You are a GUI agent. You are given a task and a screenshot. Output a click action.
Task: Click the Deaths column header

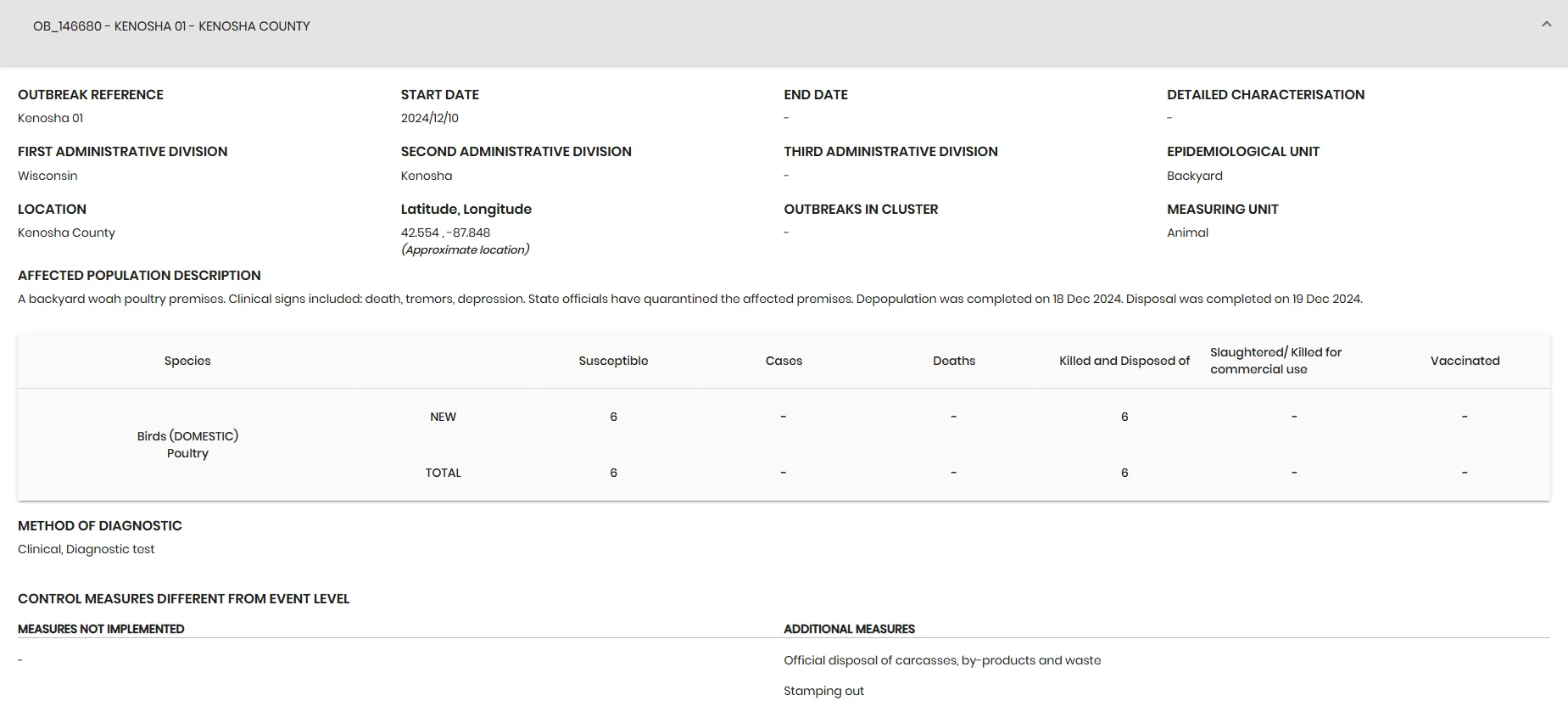(x=954, y=361)
